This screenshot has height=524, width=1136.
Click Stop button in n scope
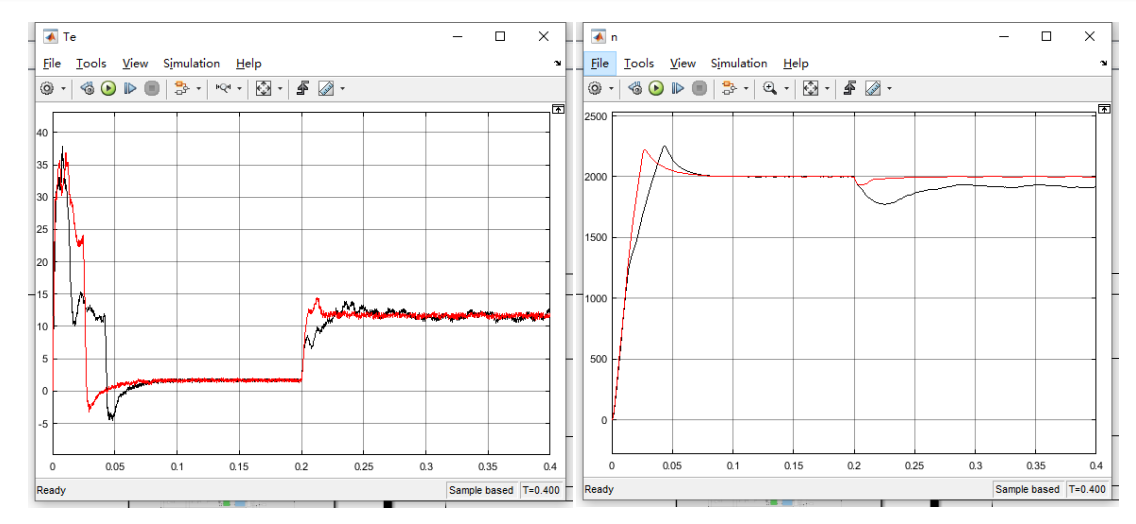(699, 88)
